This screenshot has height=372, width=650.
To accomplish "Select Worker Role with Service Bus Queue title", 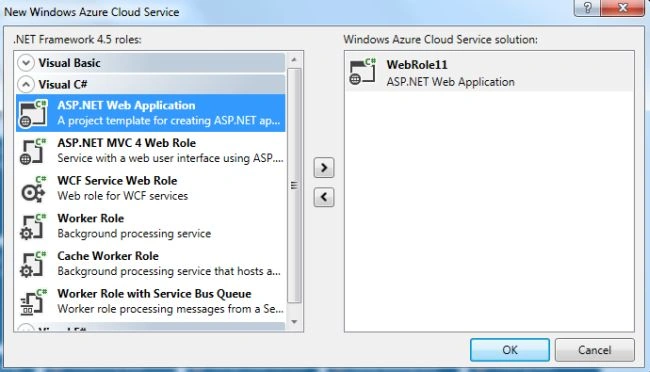I will pyautogui.click(x=154, y=294).
